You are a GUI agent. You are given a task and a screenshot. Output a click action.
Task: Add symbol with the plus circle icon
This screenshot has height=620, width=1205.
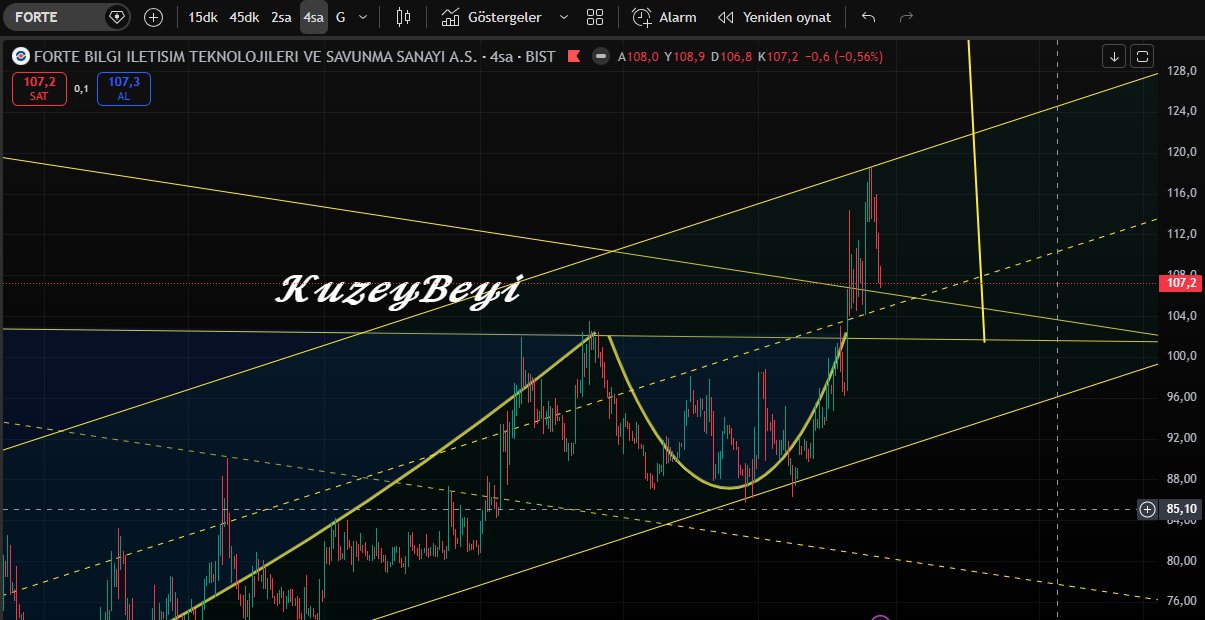click(153, 17)
